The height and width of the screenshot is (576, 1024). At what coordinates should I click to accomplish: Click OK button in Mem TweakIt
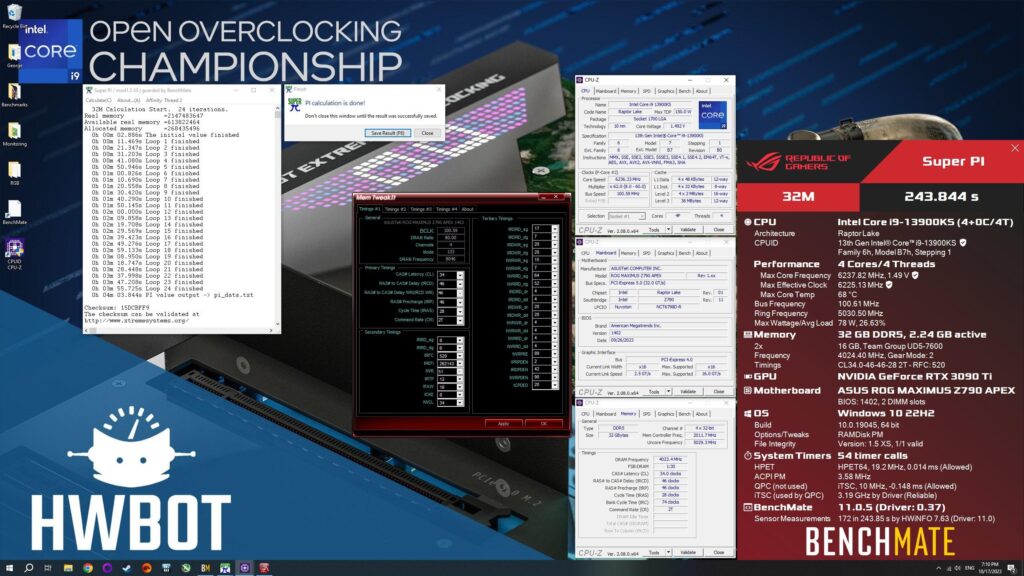tap(544, 423)
